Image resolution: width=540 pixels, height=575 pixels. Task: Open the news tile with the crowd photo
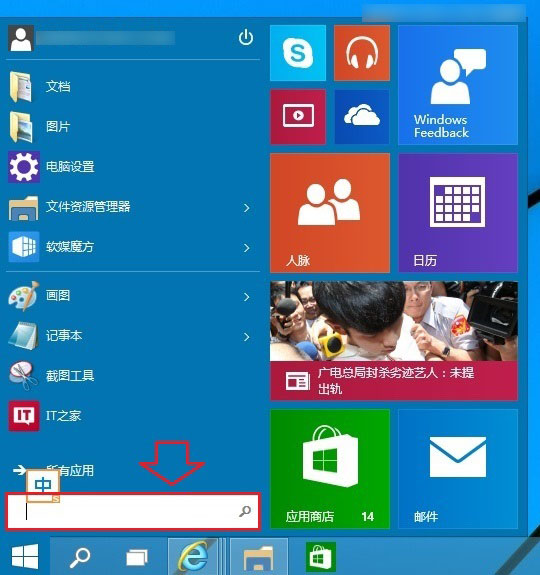coord(394,341)
